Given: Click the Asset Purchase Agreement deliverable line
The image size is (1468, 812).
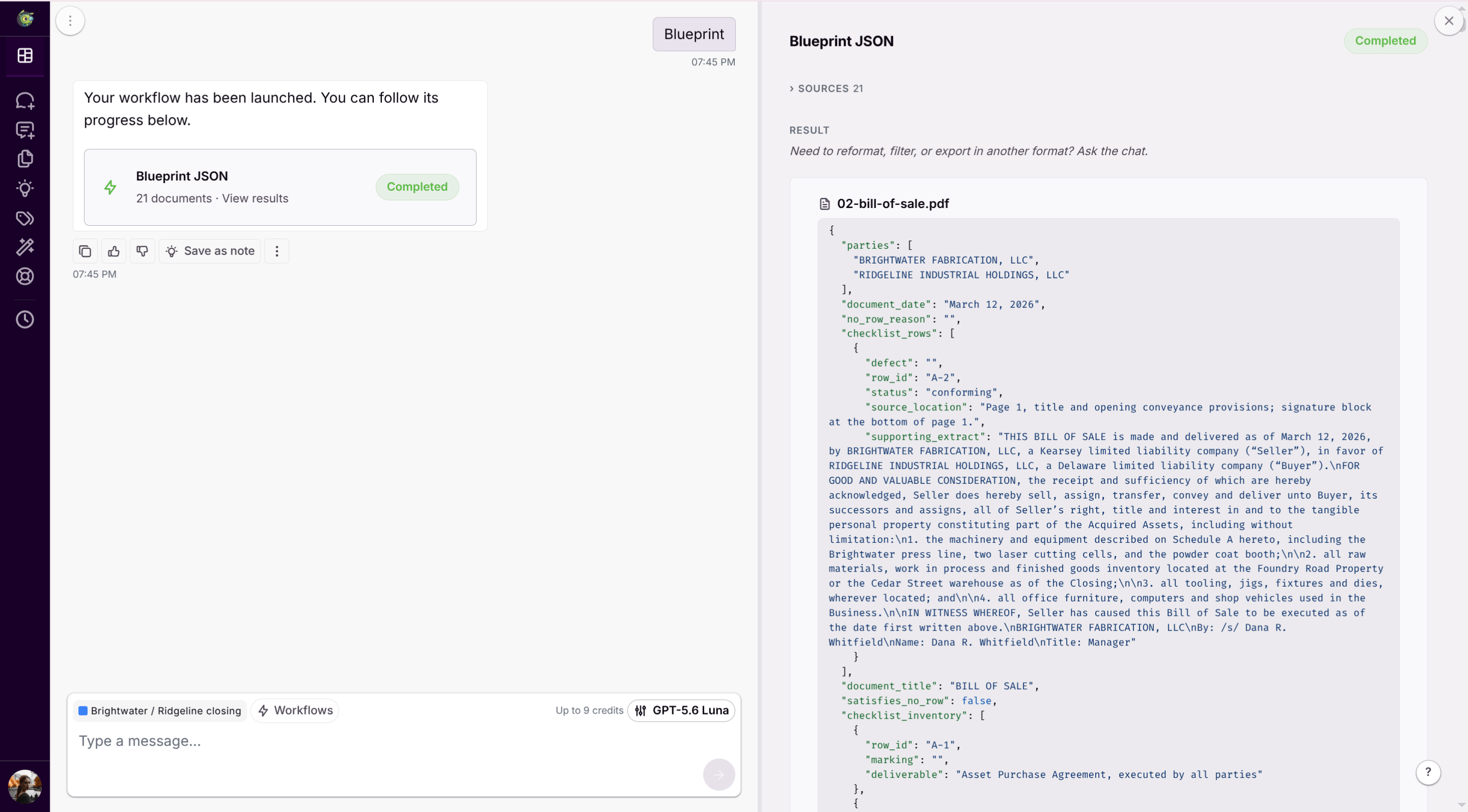Looking at the screenshot, I should click(1064, 775).
